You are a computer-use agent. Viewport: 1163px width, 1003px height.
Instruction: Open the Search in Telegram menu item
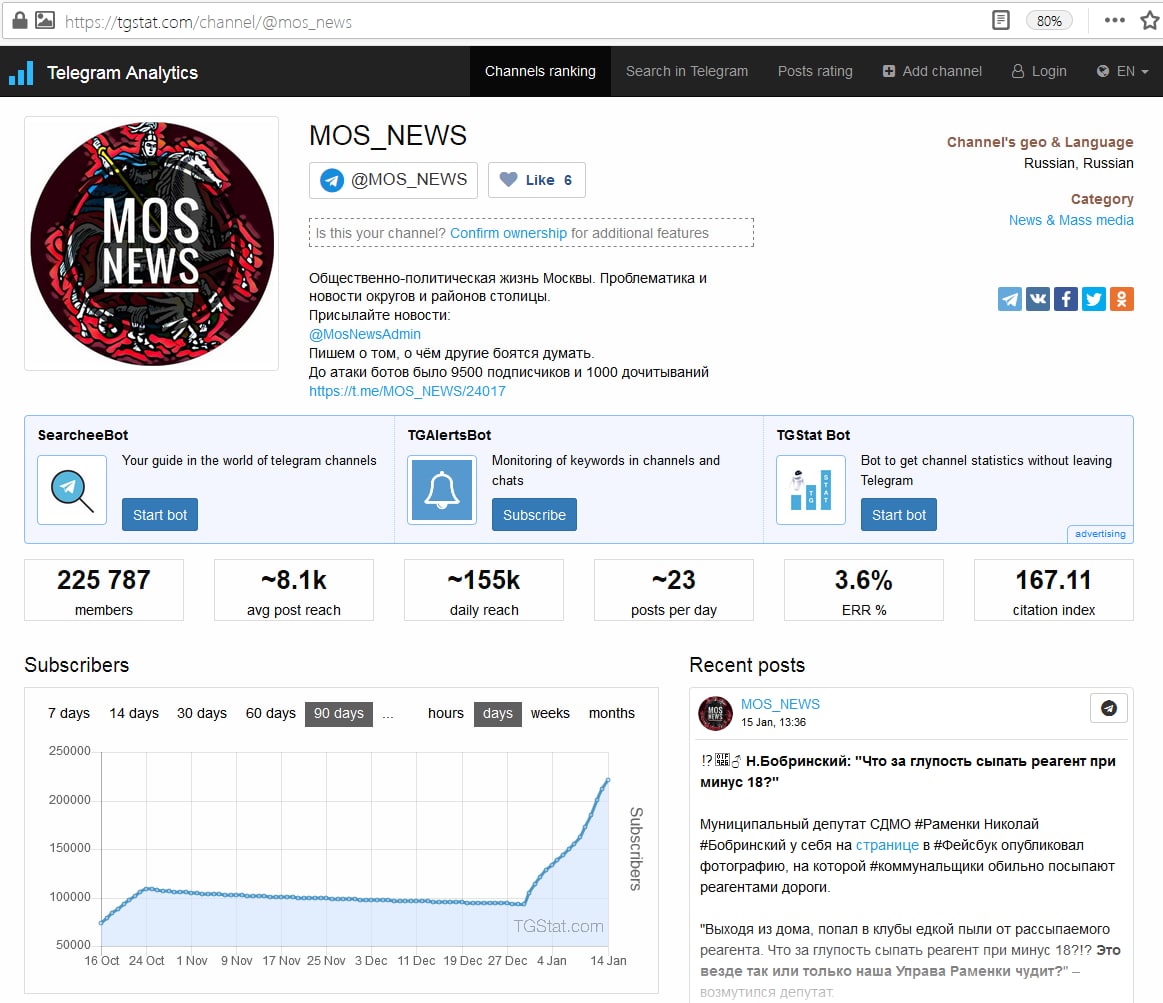tap(687, 71)
